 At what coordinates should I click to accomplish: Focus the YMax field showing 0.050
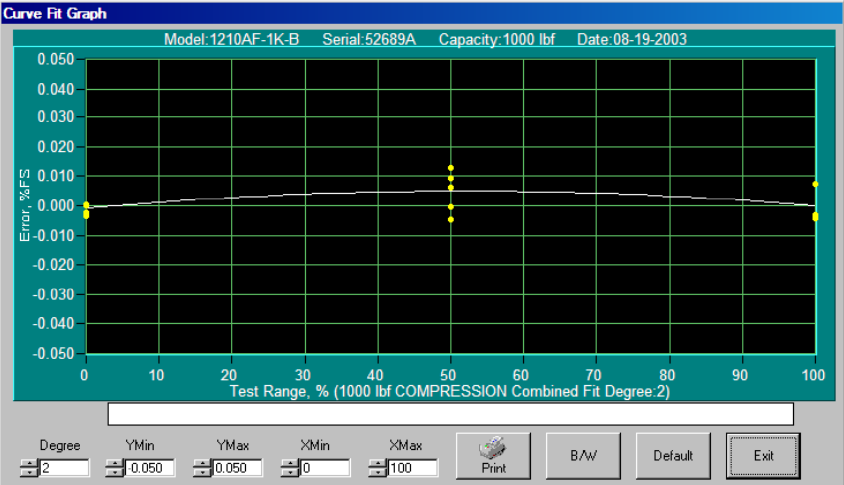point(237,468)
